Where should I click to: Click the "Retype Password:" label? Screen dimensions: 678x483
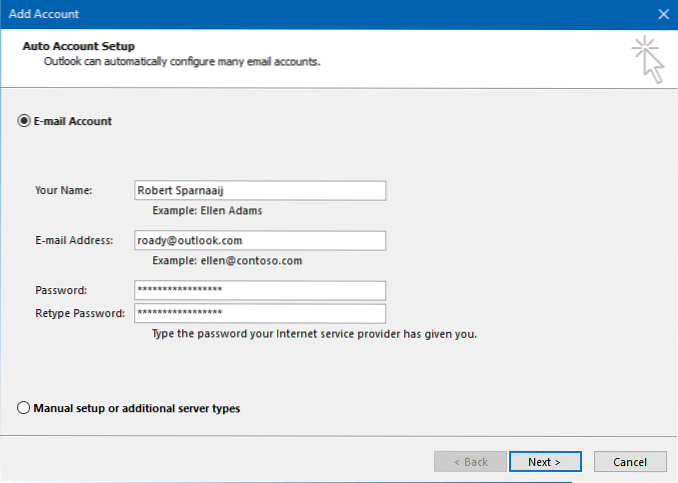[79, 313]
